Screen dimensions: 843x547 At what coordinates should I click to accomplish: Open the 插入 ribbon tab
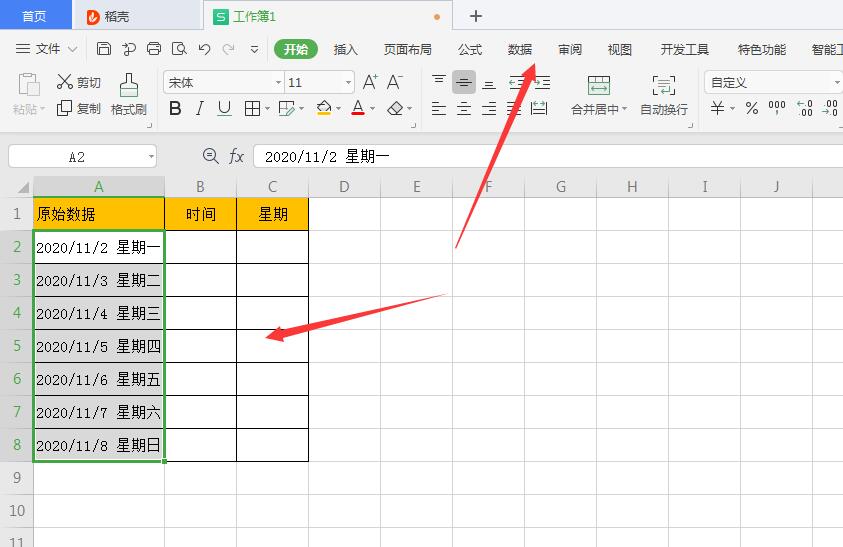coord(345,49)
